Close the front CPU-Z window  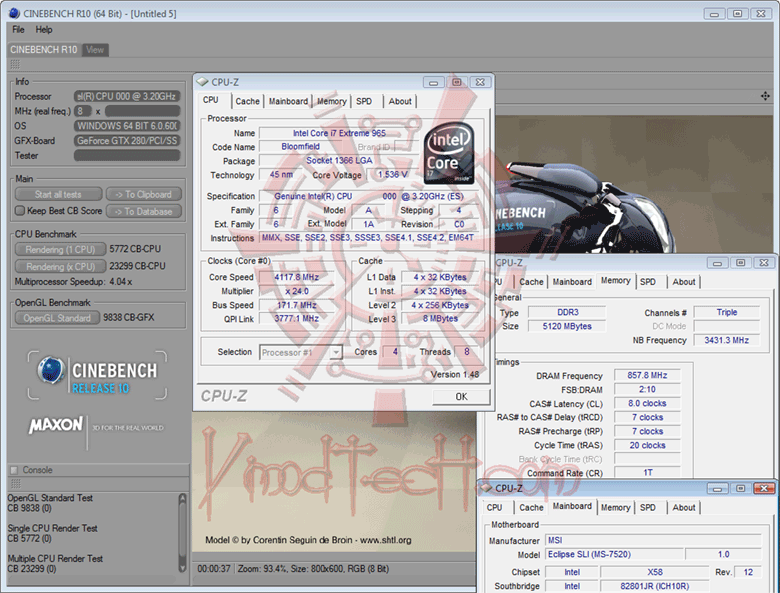pyautogui.click(x=480, y=82)
